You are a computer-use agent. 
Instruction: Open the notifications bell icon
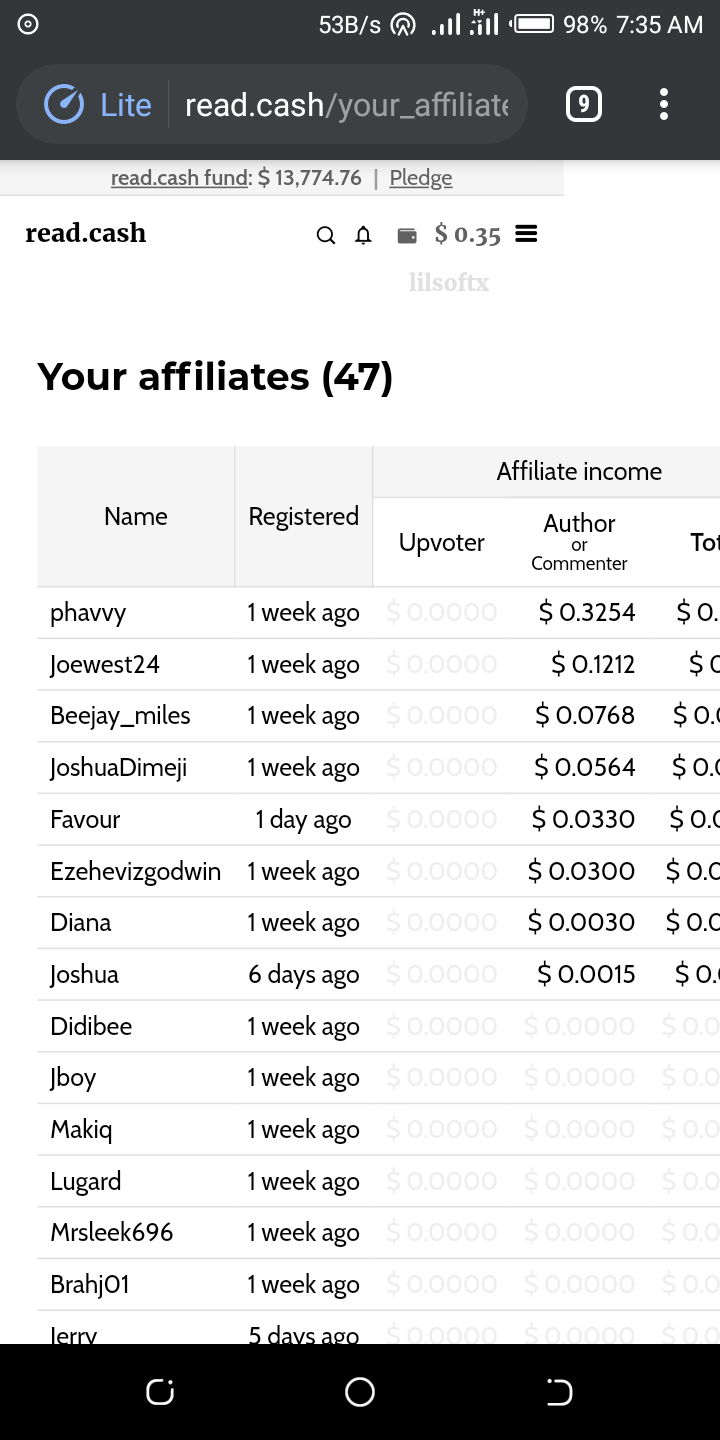pyautogui.click(x=364, y=235)
